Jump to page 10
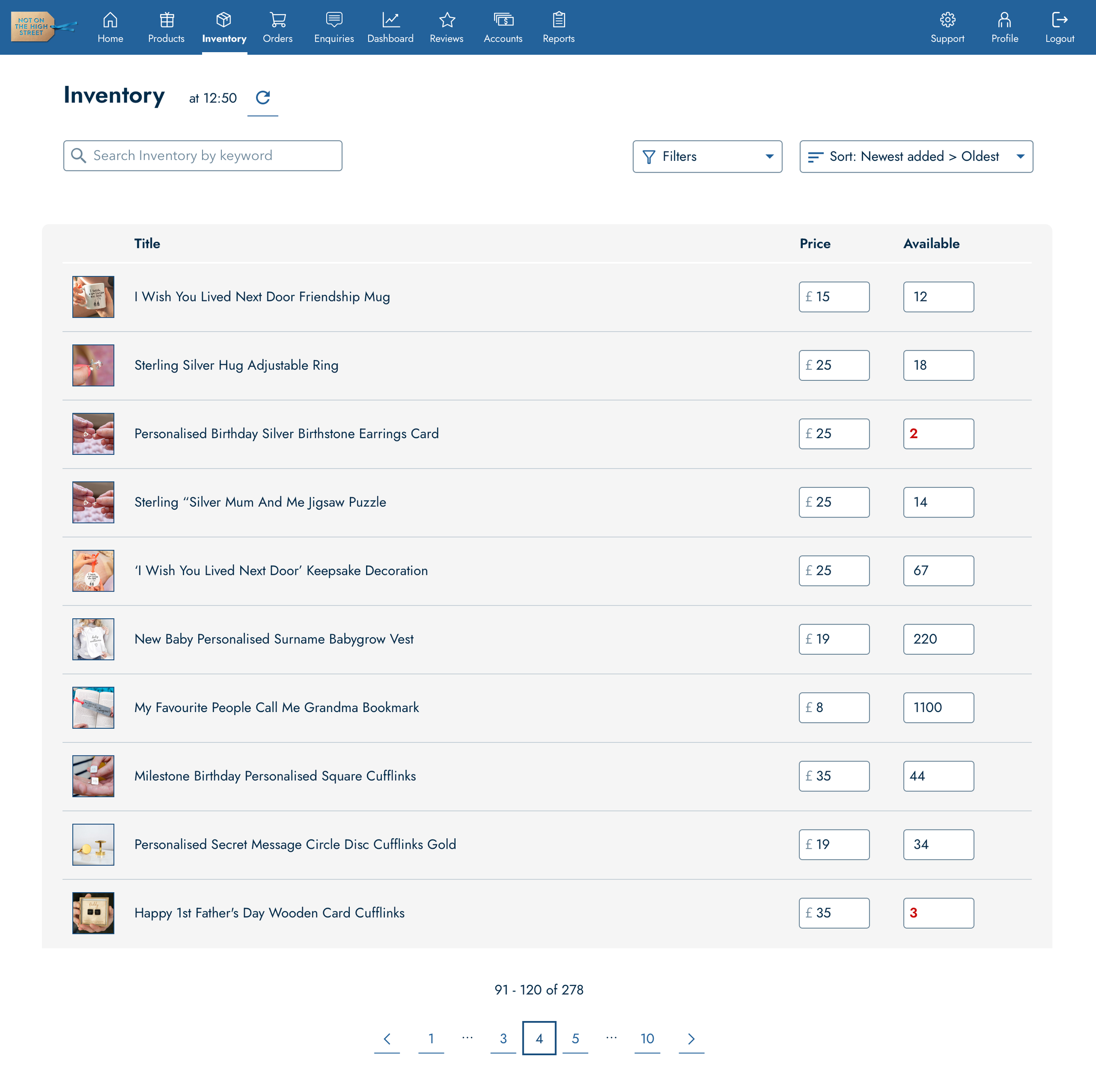Viewport: 1096px width, 1092px height. pyautogui.click(x=647, y=1038)
